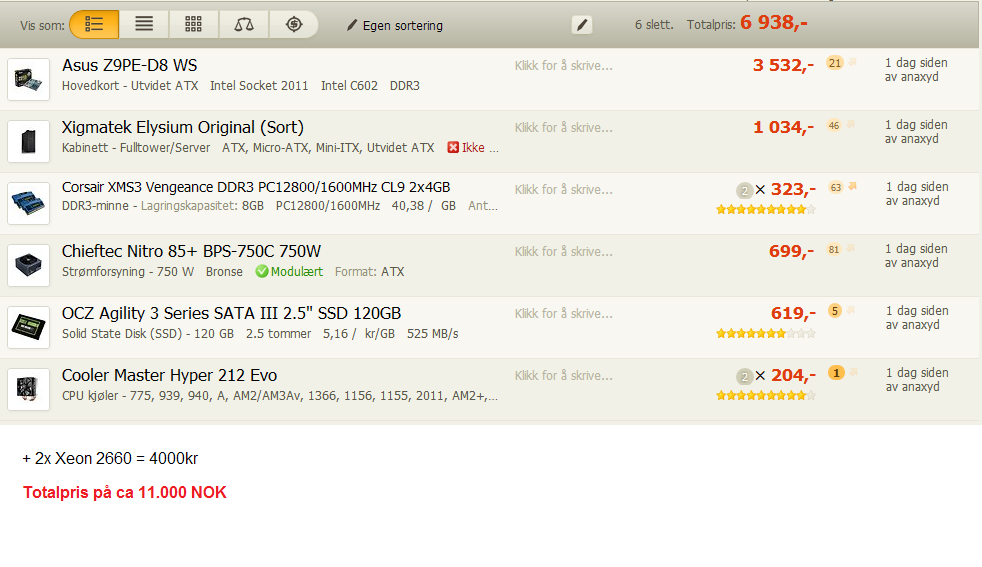Click the flag icon on OCZ row
The image size is (982, 567).
pos(850,310)
